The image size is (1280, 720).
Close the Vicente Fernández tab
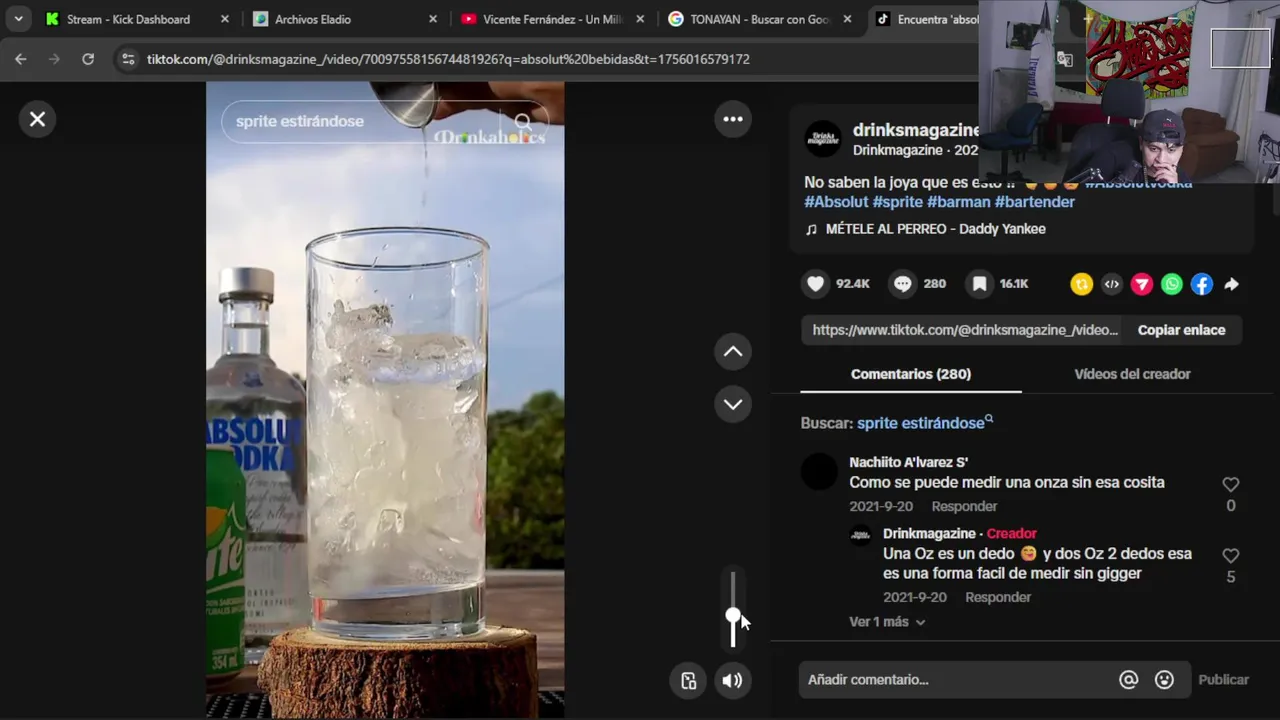pyautogui.click(x=640, y=19)
